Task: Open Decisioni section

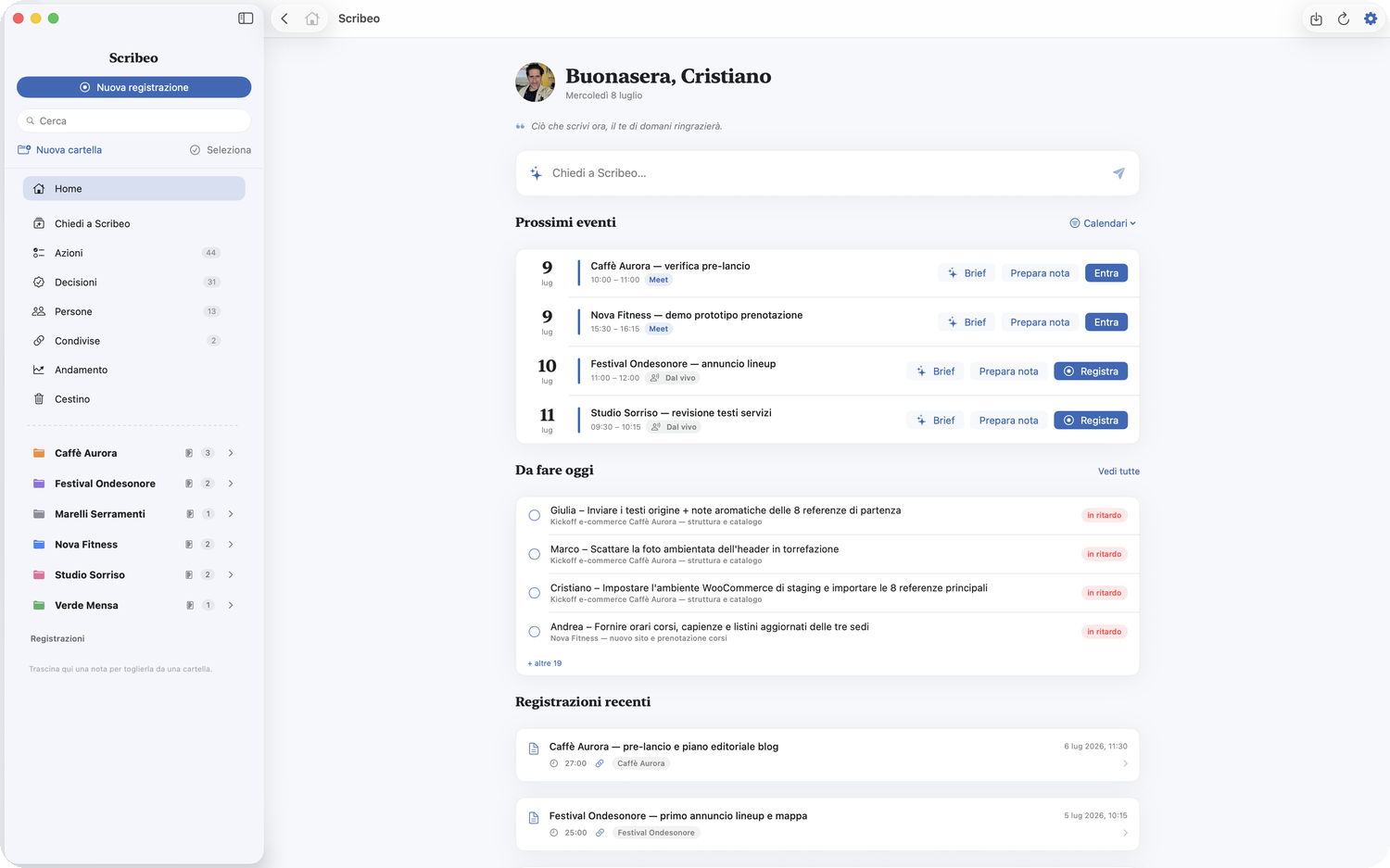Action: [x=133, y=283]
